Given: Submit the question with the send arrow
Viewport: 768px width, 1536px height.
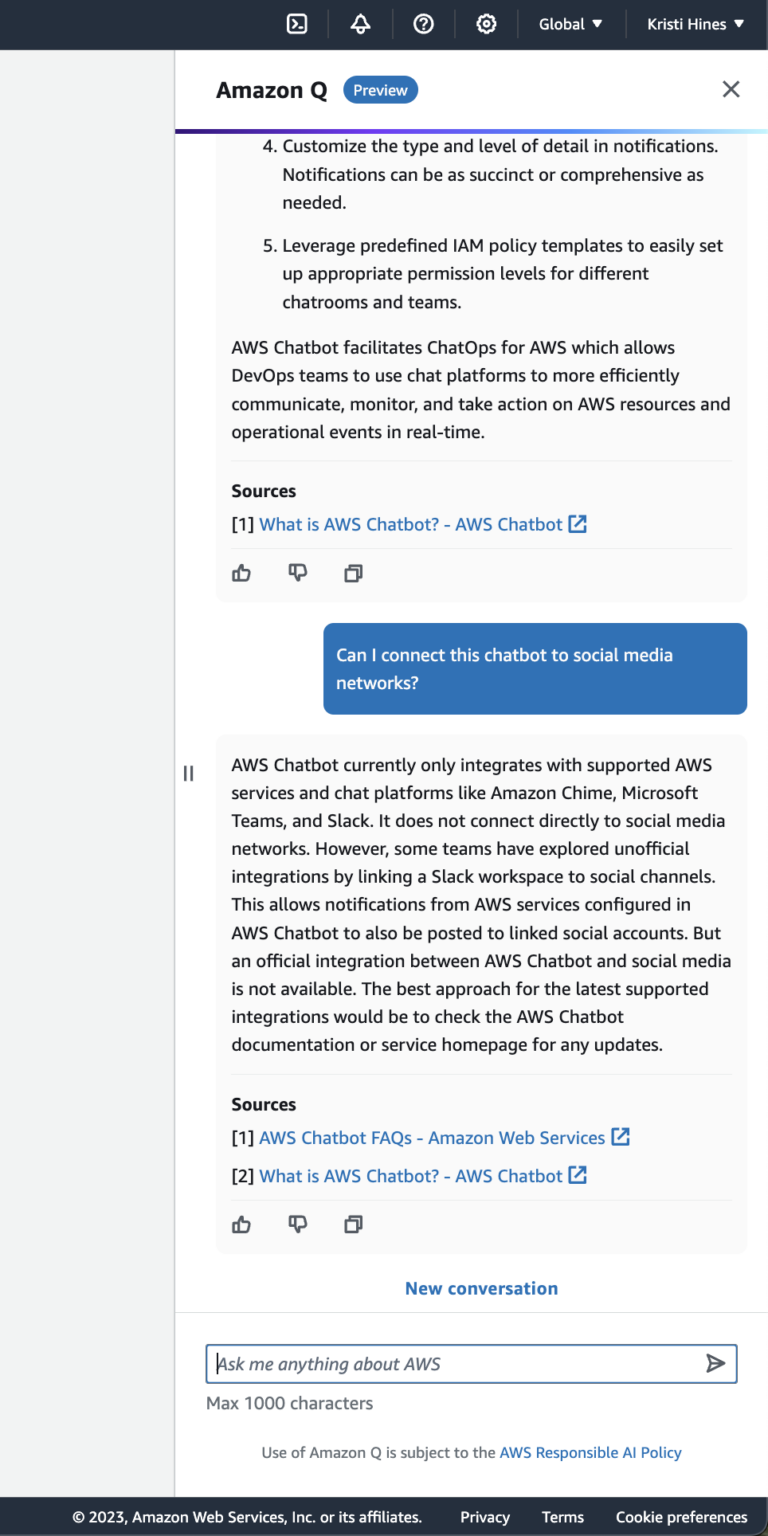Looking at the screenshot, I should coord(716,1363).
